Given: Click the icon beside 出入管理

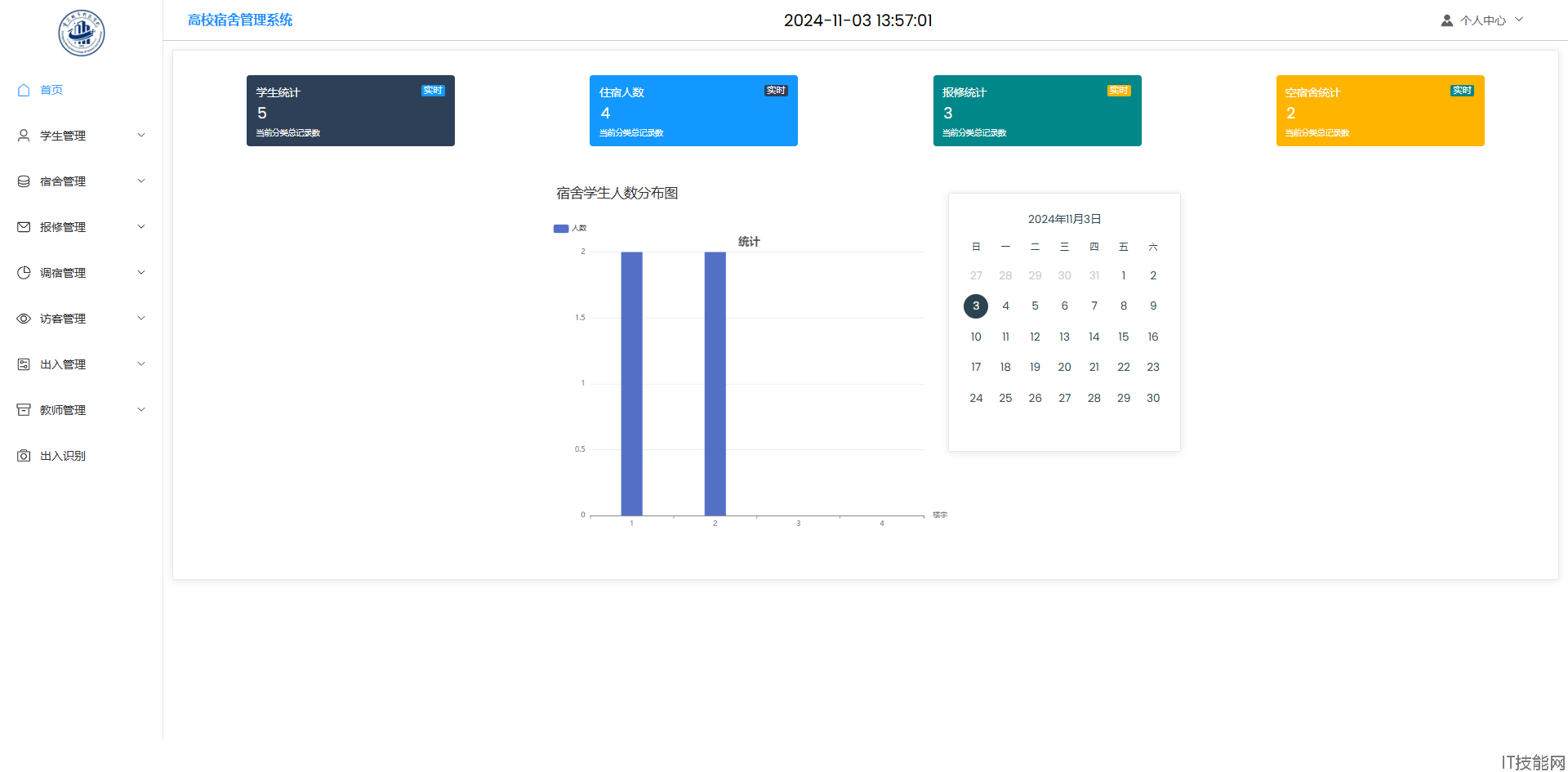Looking at the screenshot, I should 24,364.
